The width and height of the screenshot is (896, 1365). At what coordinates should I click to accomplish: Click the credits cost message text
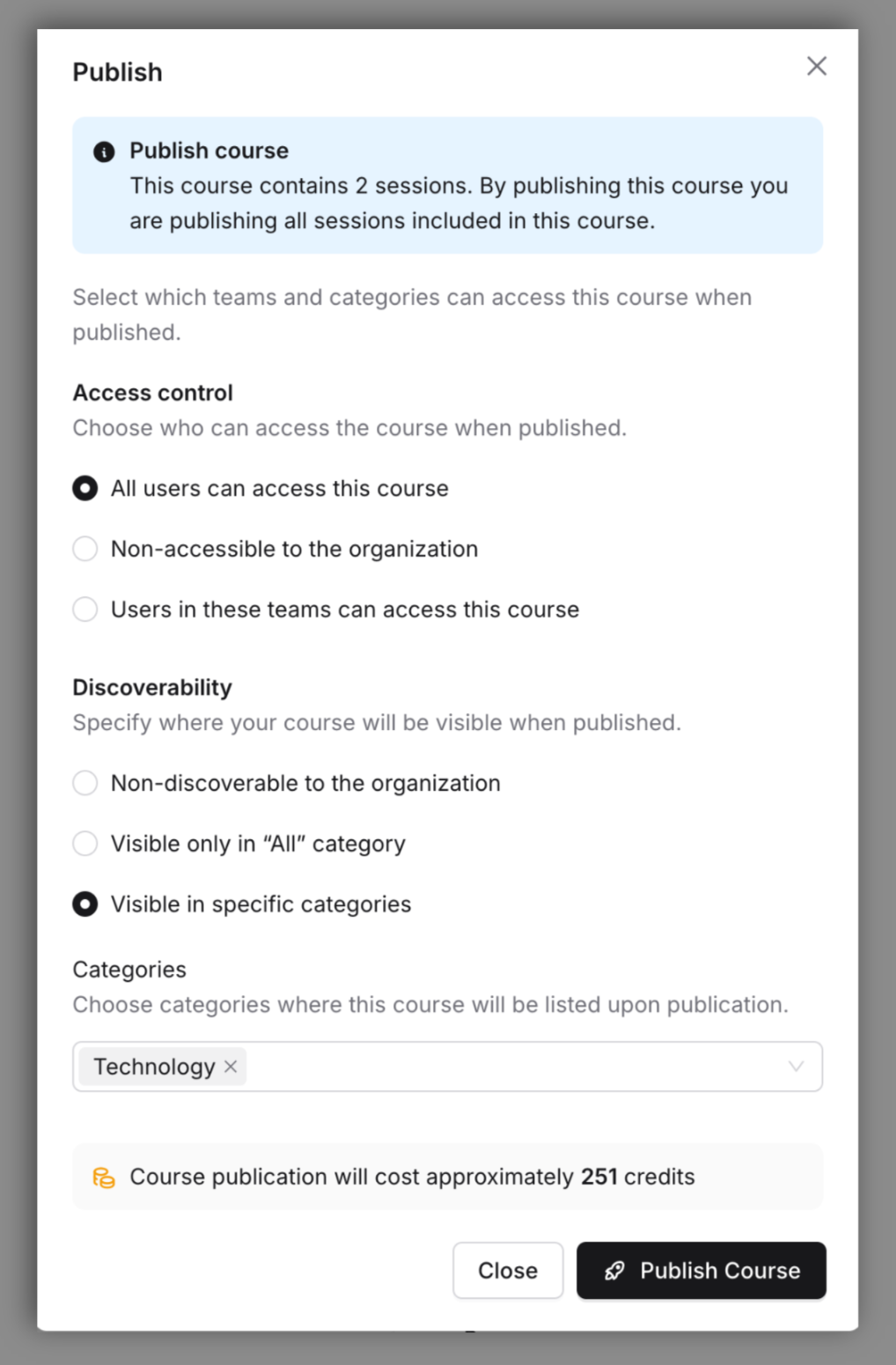point(412,1177)
